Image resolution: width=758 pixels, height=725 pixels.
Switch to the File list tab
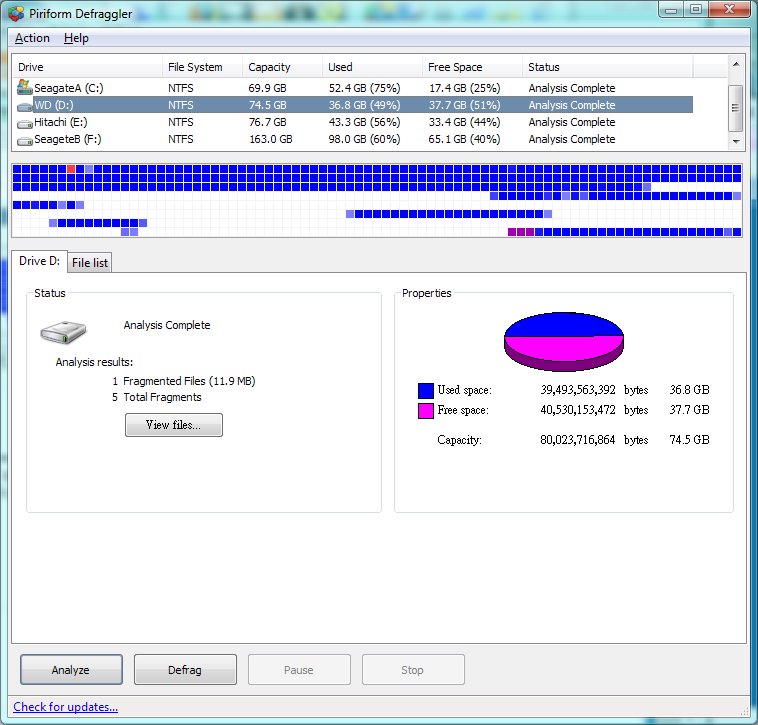tap(90, 262)
